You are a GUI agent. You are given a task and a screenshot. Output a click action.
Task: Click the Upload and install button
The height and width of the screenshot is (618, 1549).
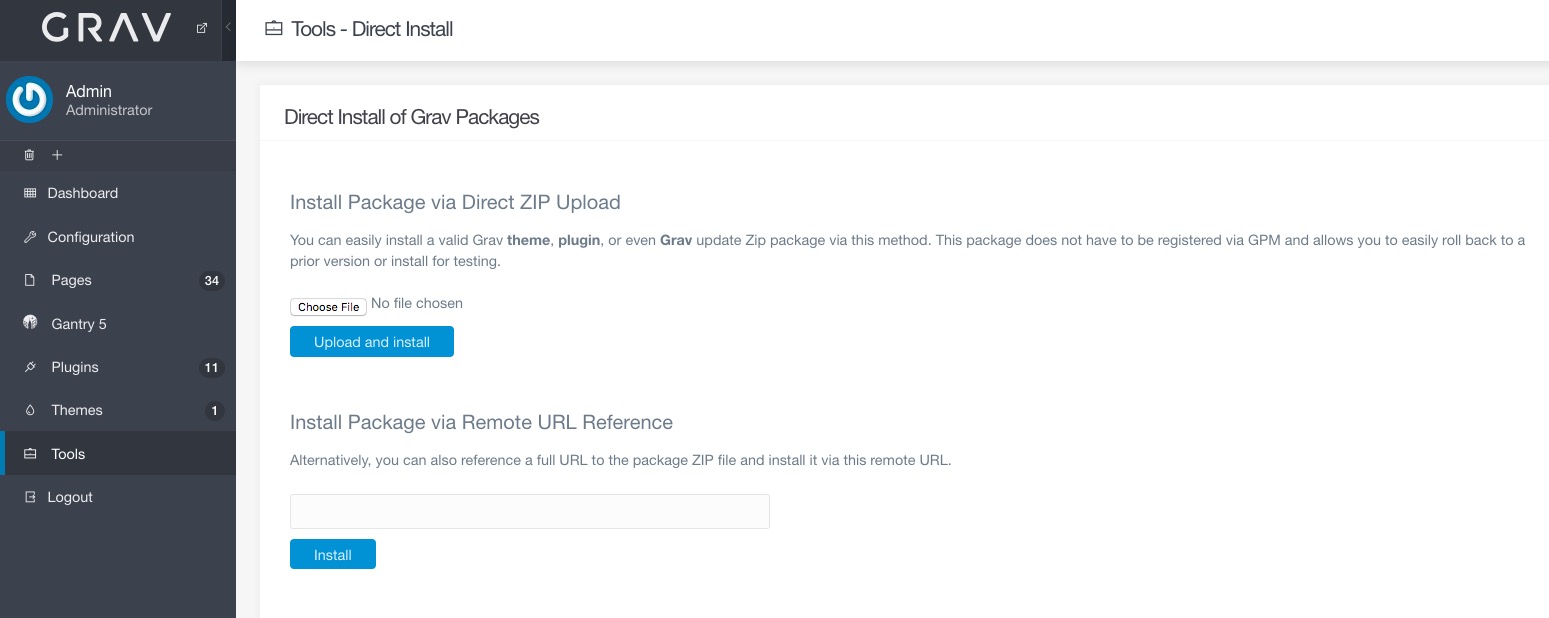click(372, 342)
